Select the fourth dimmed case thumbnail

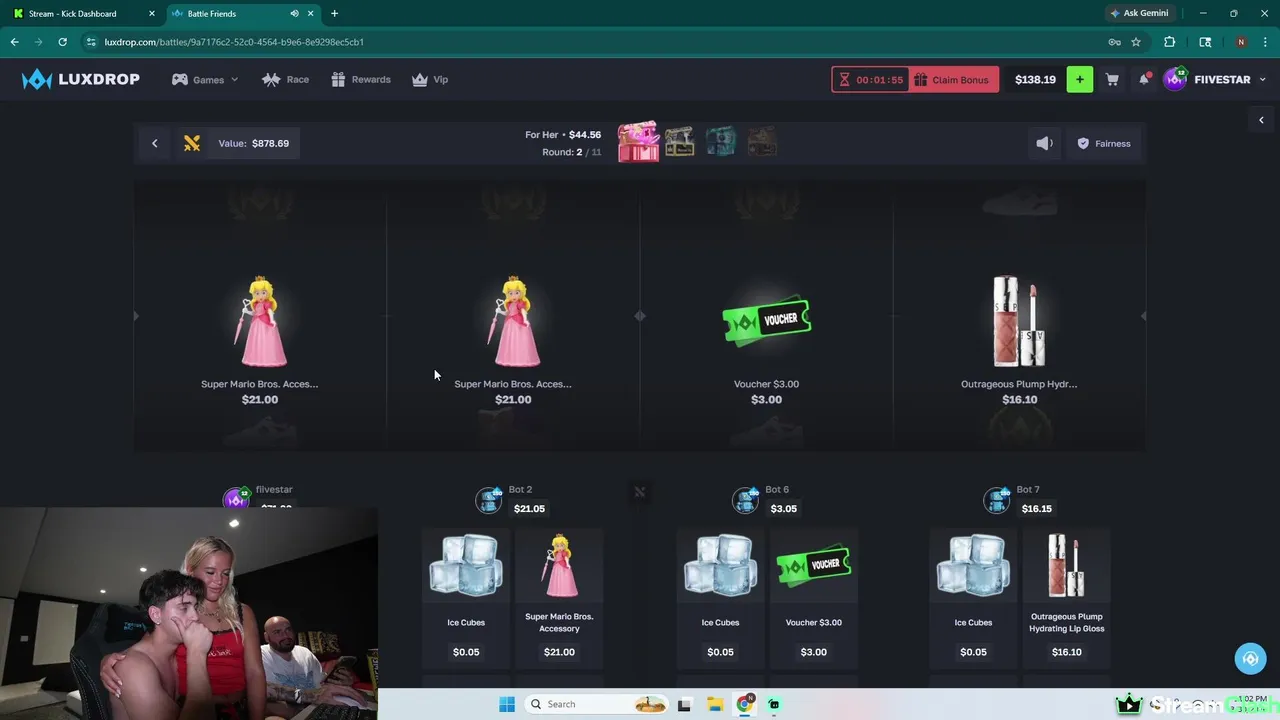coord(762,141)
